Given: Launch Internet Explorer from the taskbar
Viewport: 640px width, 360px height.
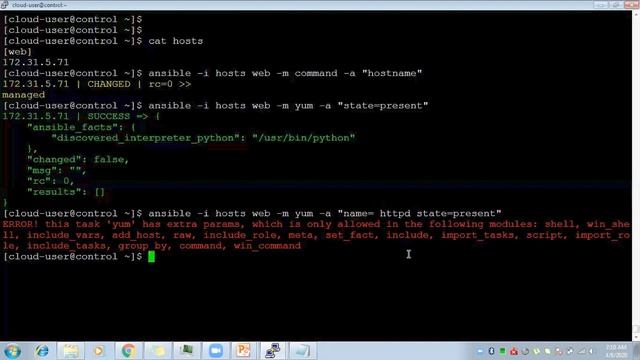Looking at the screenshot, I should pos(42,351).
